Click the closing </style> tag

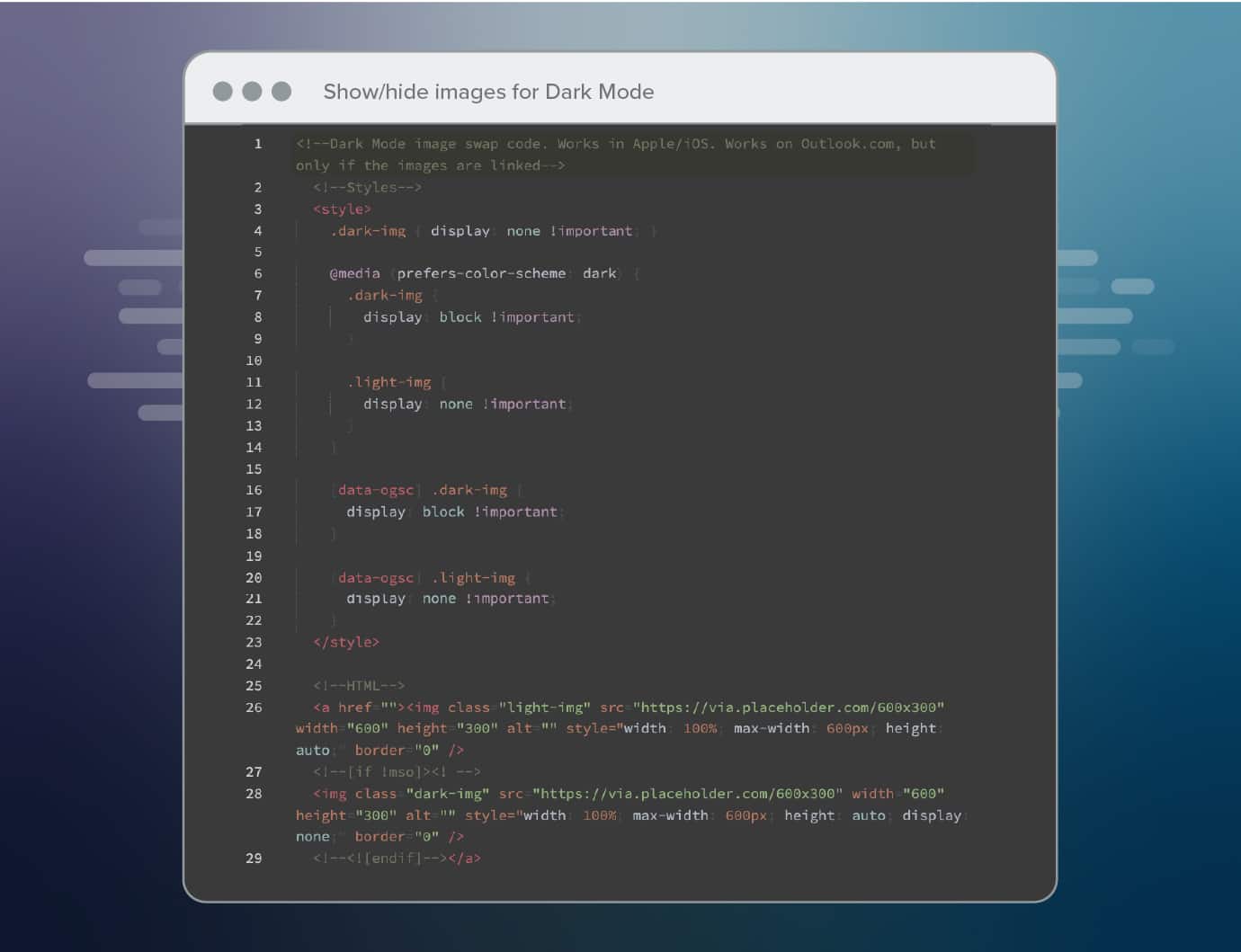(346, 642)
